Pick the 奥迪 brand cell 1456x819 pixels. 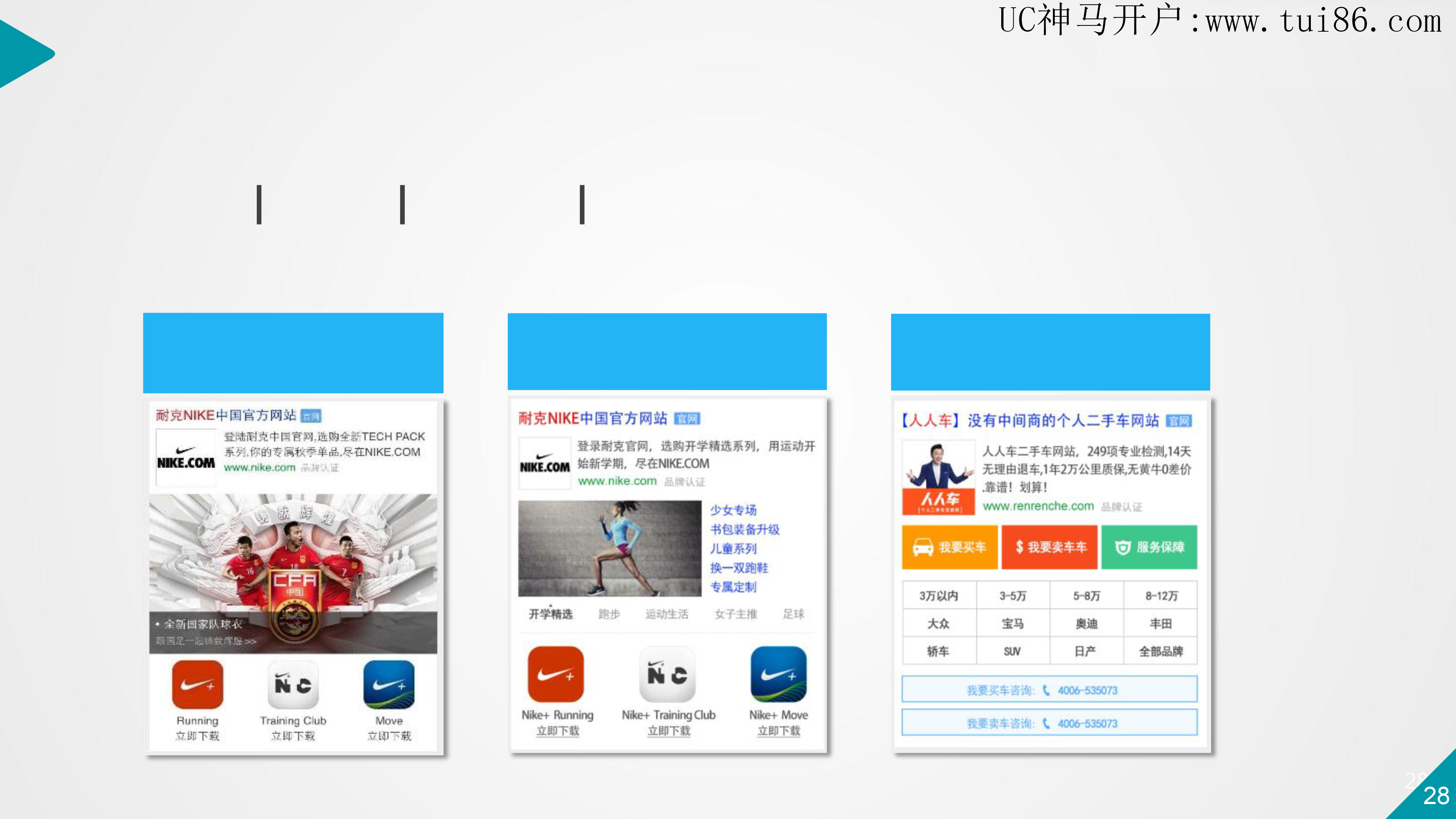(x=1086, y=623)
